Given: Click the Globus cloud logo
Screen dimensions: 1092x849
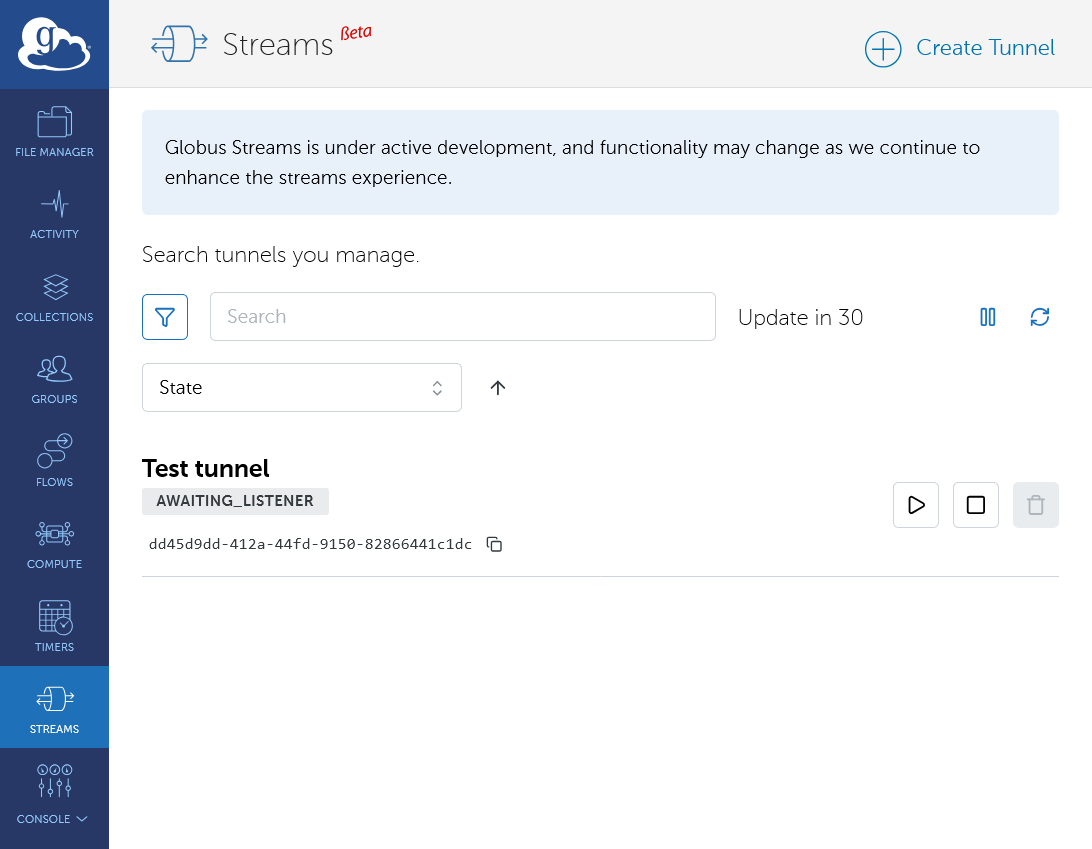Looking at the screenshot, I should click(x=54, y=44).
